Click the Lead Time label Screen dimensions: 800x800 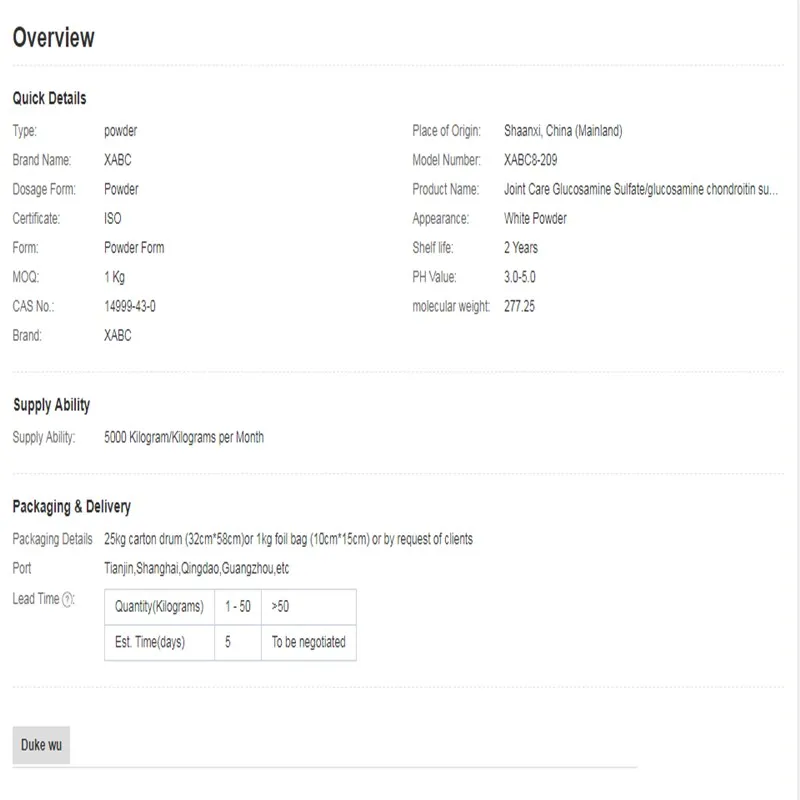(x=36, y=599)
